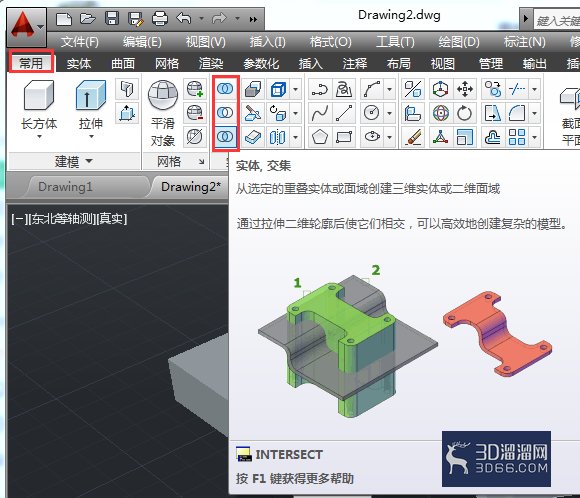580x498 pixels.
Task: Open dropdown beside the fillet icon
Action: coord(535,113)
